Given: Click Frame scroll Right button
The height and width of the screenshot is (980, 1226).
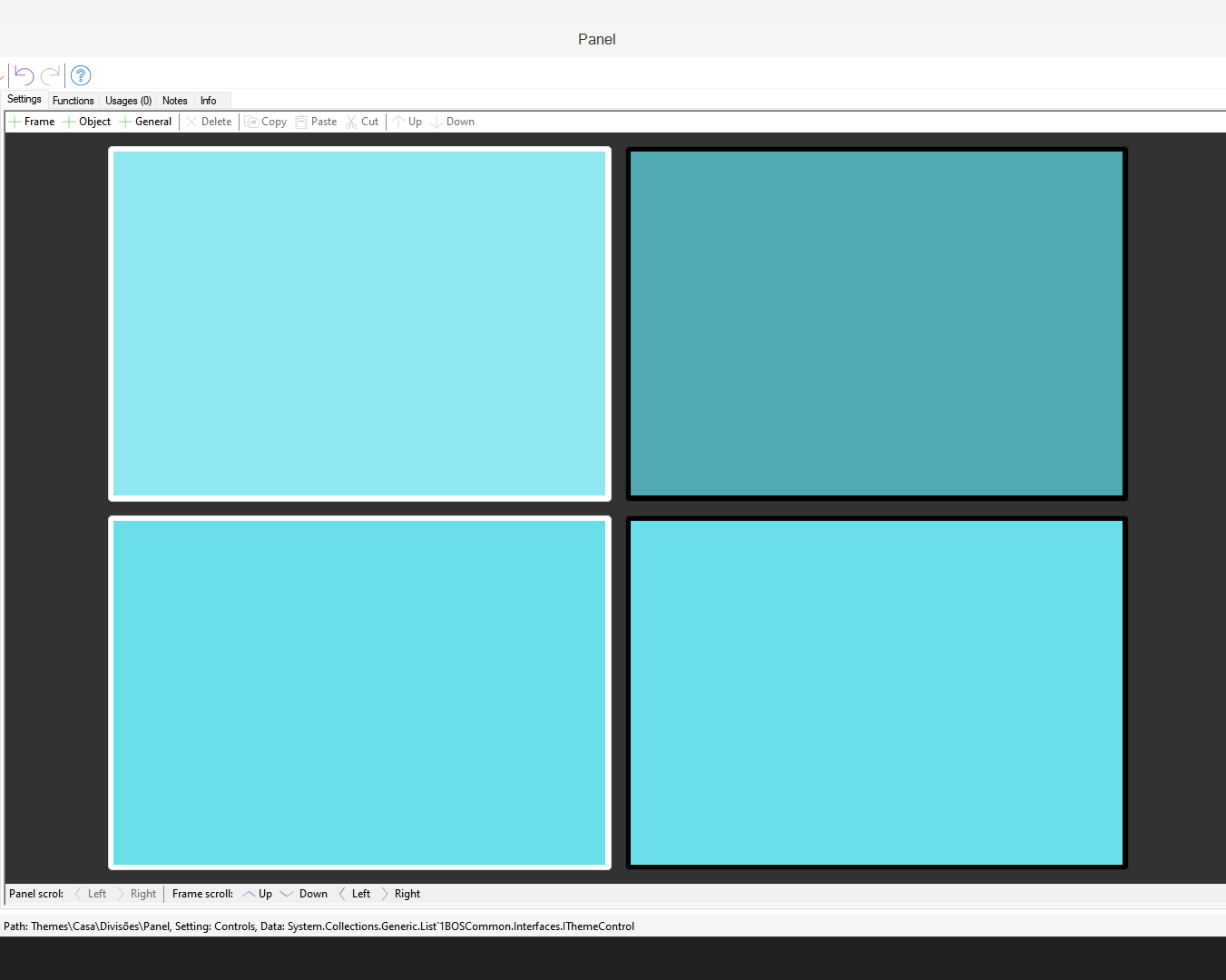Looking at the screenshot, I should [x=400, y=894].
